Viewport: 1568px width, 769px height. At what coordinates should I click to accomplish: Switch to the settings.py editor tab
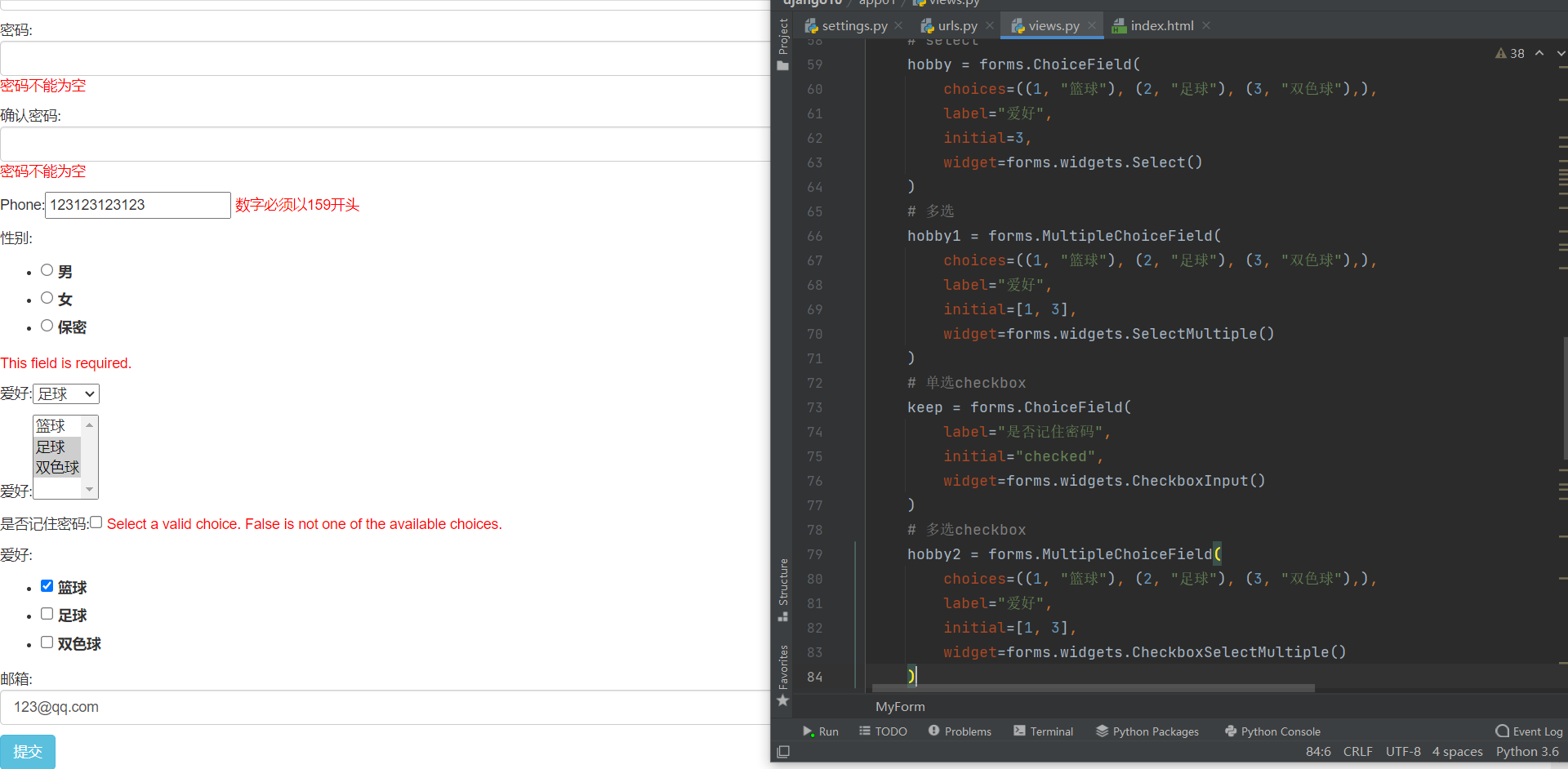click(854, 26)
